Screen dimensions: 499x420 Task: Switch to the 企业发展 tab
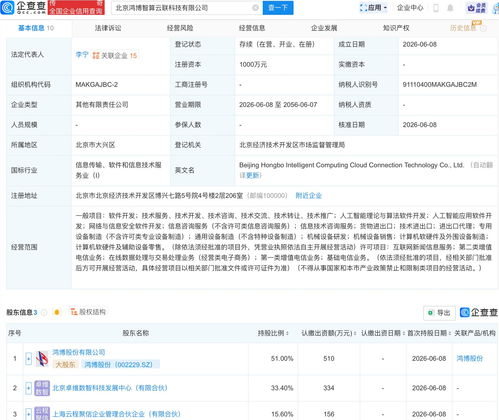pyautogui.click(x=324, y=28)
